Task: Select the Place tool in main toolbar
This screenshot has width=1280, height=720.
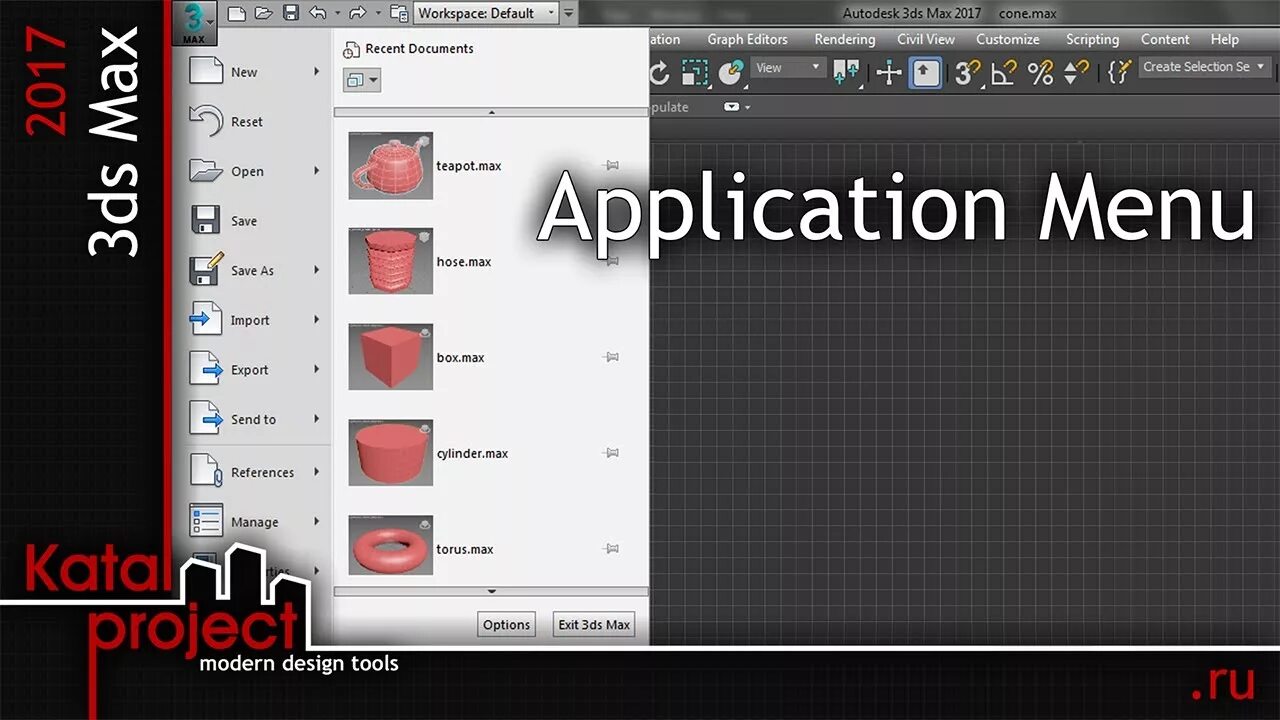Action: coord(733,72)
